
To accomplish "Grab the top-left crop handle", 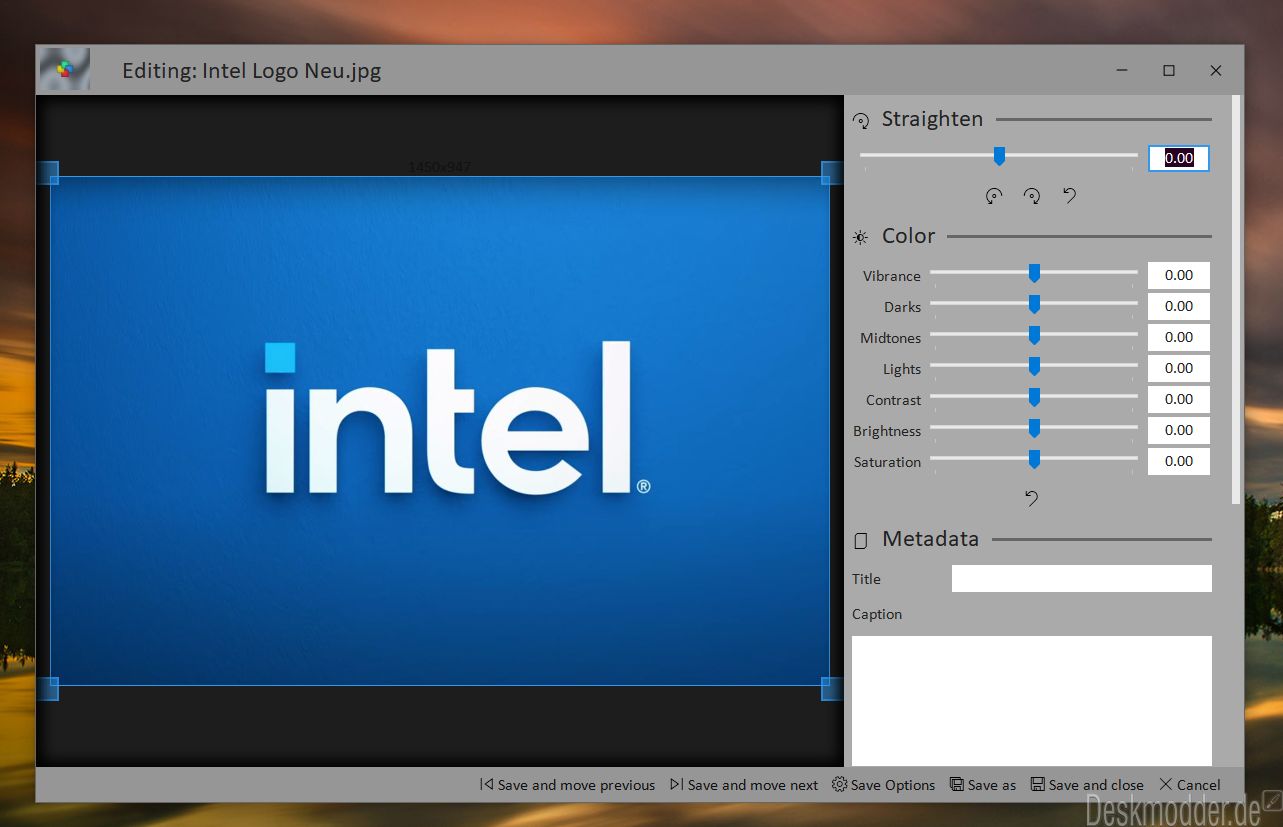I will 48,173.
